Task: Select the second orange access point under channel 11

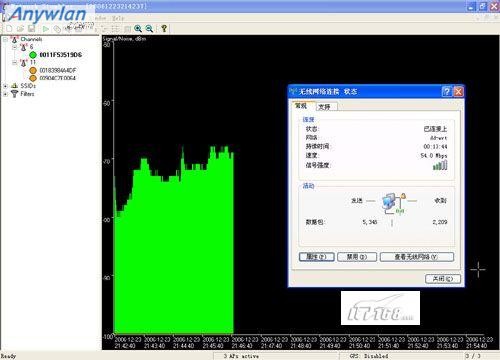Action: [53, 78]
